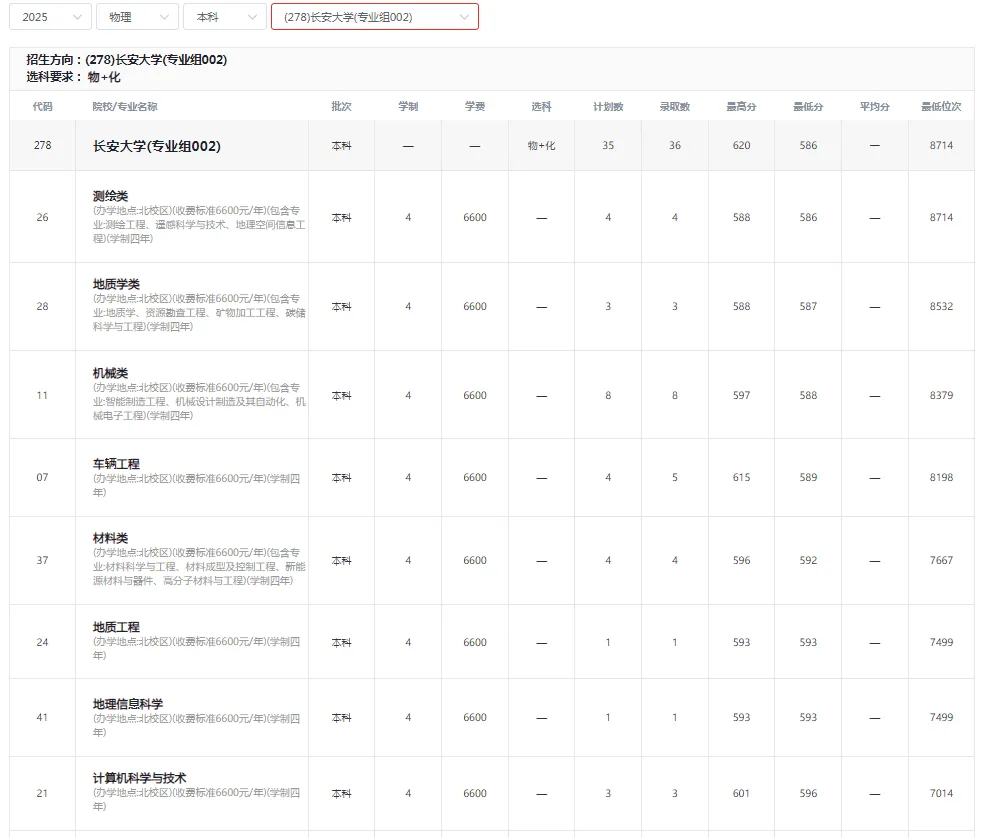Click code 07 of 车辆工程 row
This screenshot has height=838, width=983.
(43, 478)
